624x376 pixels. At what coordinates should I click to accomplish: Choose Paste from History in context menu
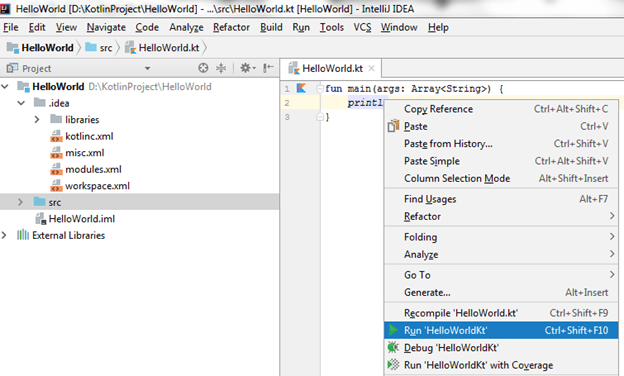click(501, 143)
